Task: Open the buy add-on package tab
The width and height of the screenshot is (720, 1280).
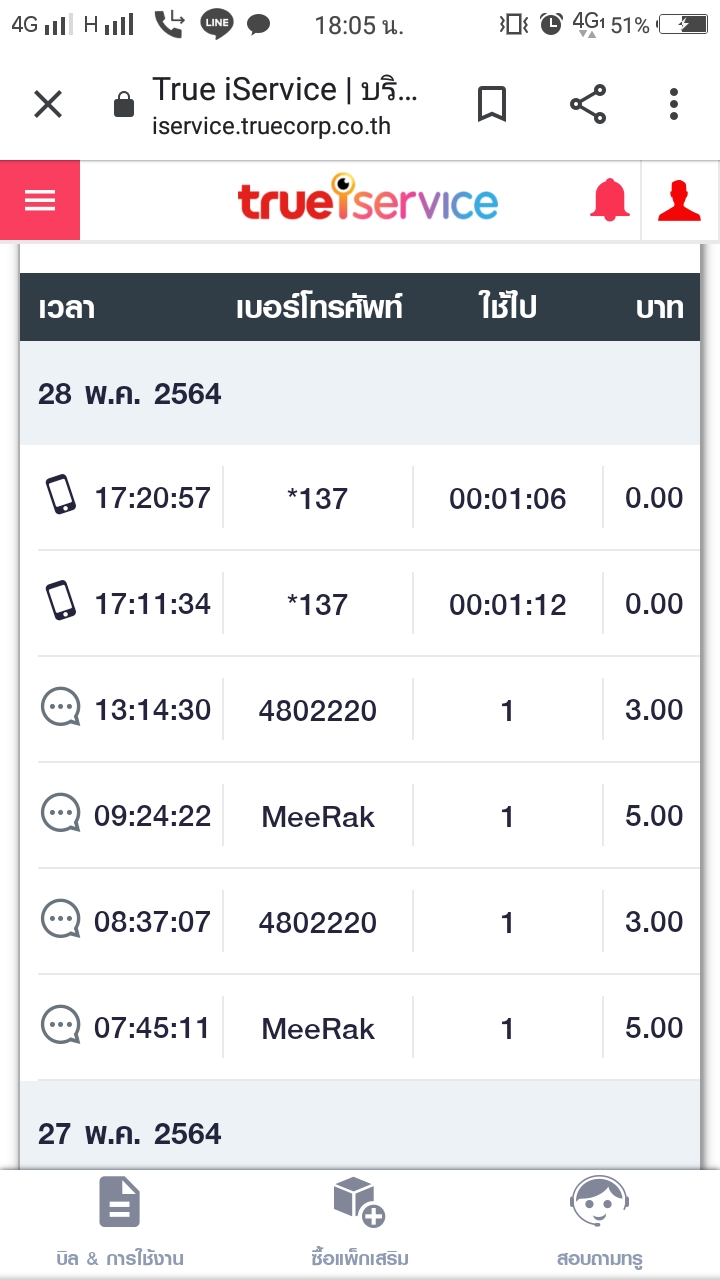Action: [x=360, y=1222]
